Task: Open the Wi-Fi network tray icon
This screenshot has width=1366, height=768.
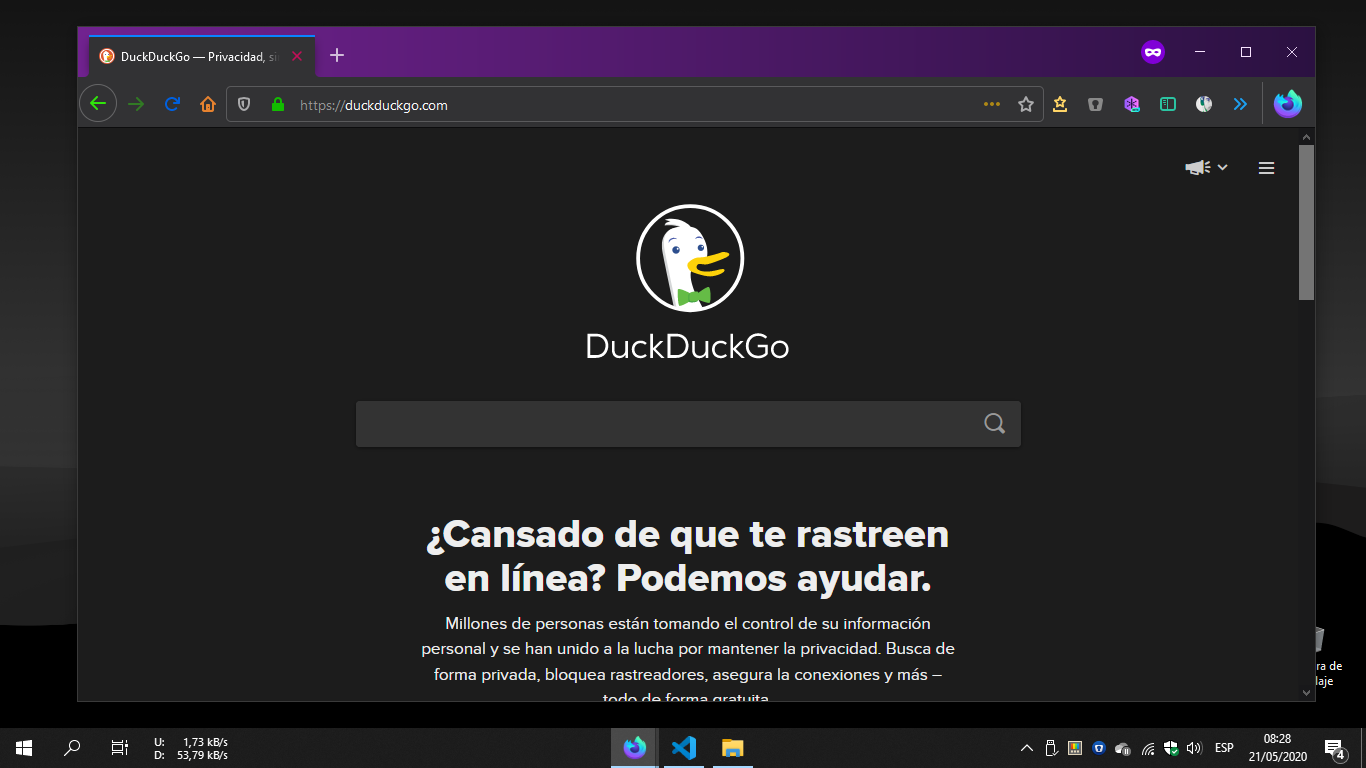Action: click(1148, 748)
